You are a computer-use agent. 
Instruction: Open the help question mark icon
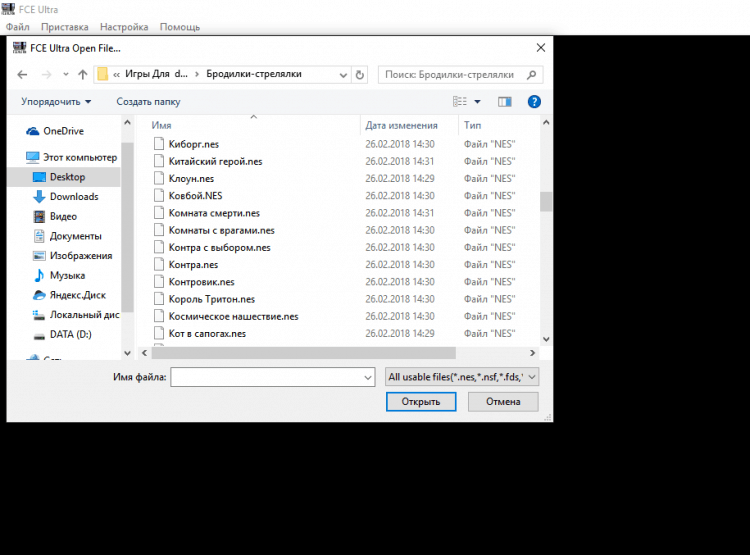(x=534, y=101)
